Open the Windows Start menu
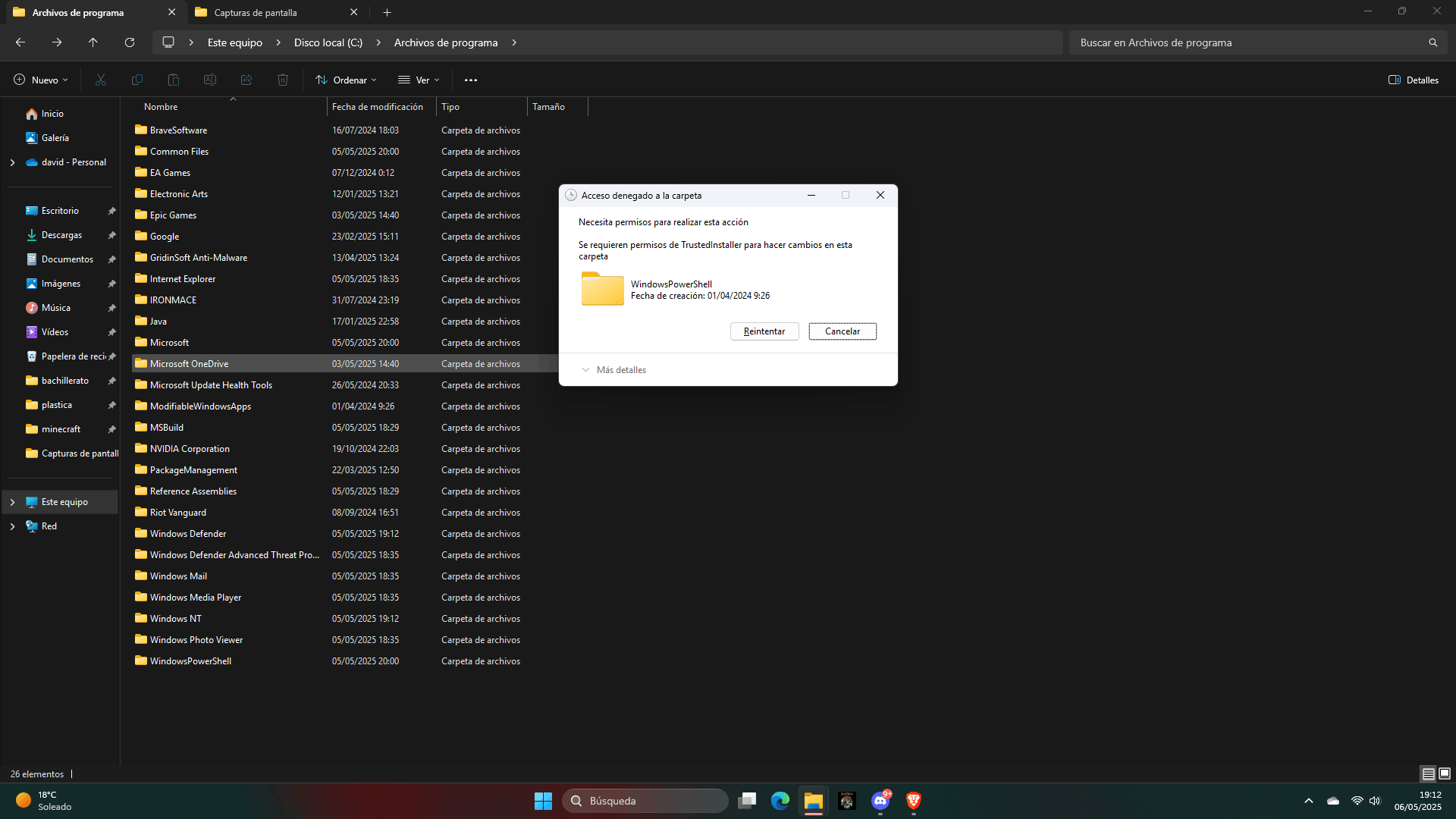The height and width of the screenshot is (819, 1456). 543,801
